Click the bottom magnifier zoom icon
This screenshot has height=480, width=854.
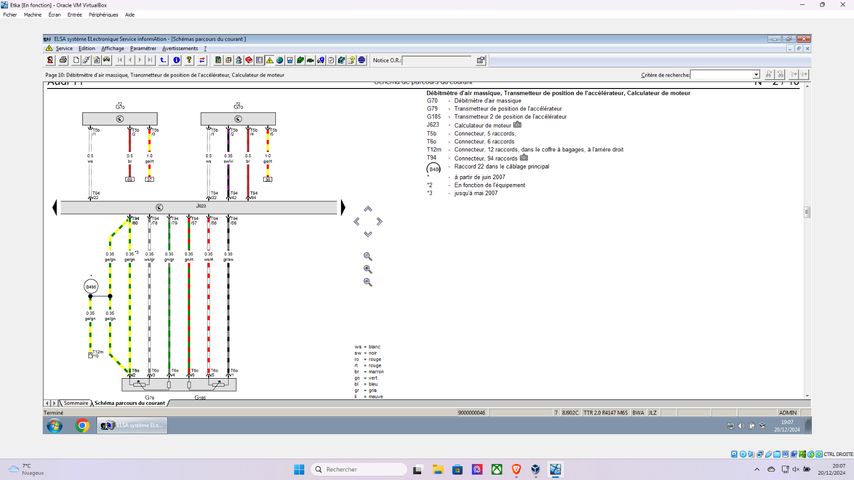coord(368,282)
